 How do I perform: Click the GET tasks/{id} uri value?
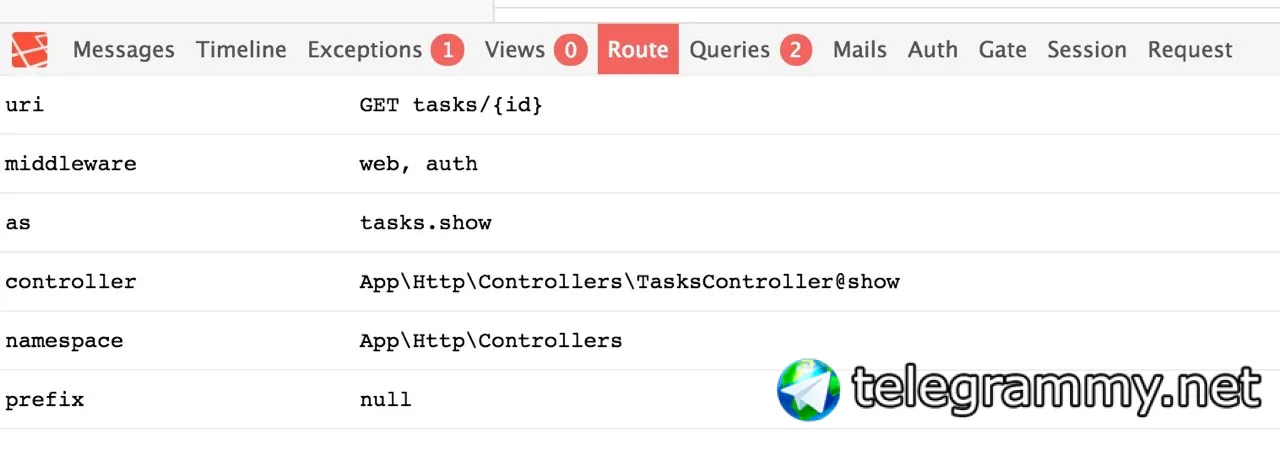click(451, 105)
